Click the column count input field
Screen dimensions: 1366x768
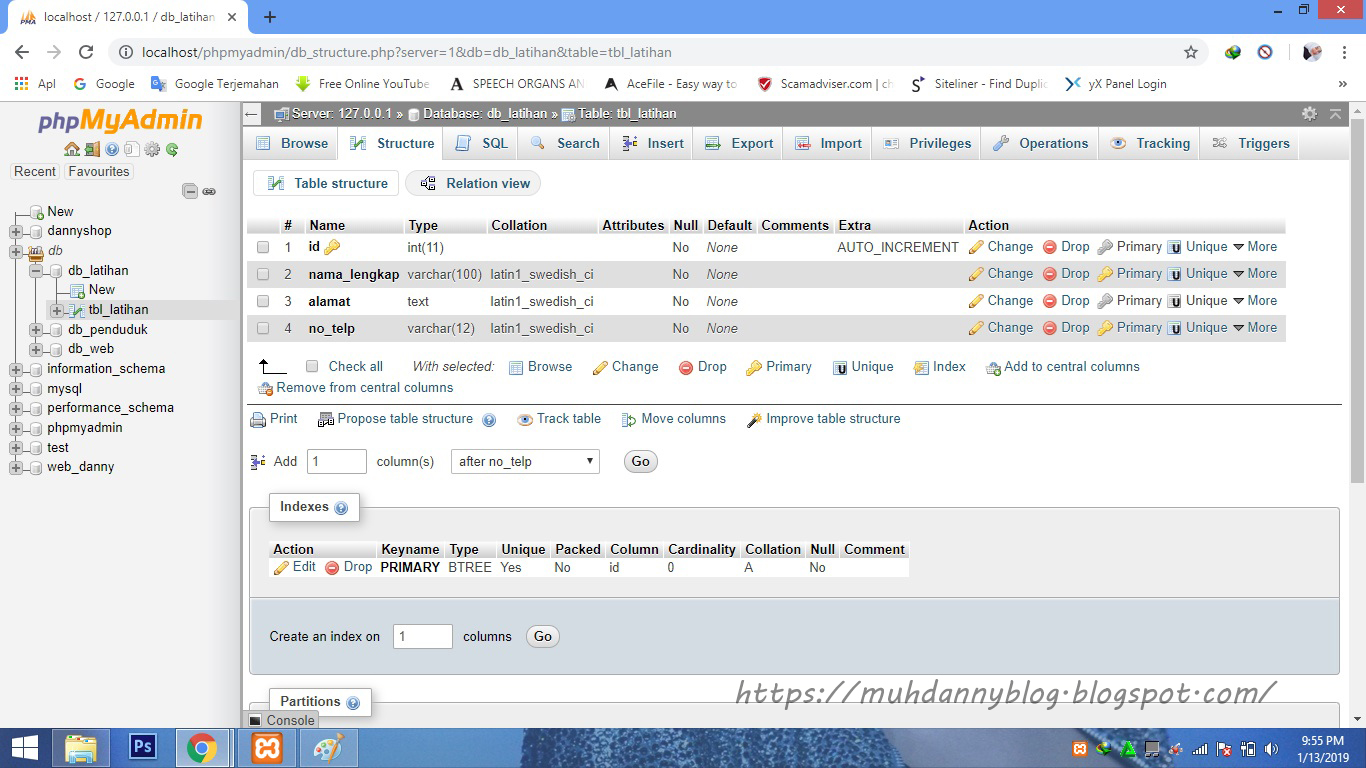click(x=336, y=461)
